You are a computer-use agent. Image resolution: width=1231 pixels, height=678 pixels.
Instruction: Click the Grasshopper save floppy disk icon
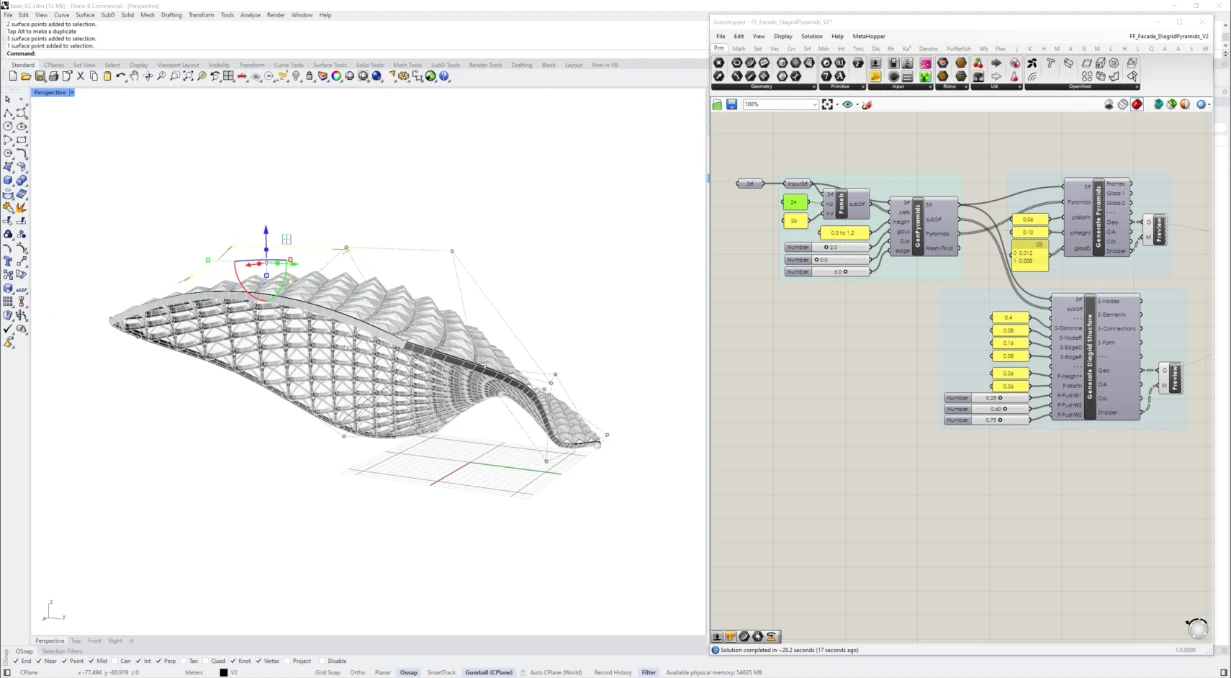[x=732, y=104]
